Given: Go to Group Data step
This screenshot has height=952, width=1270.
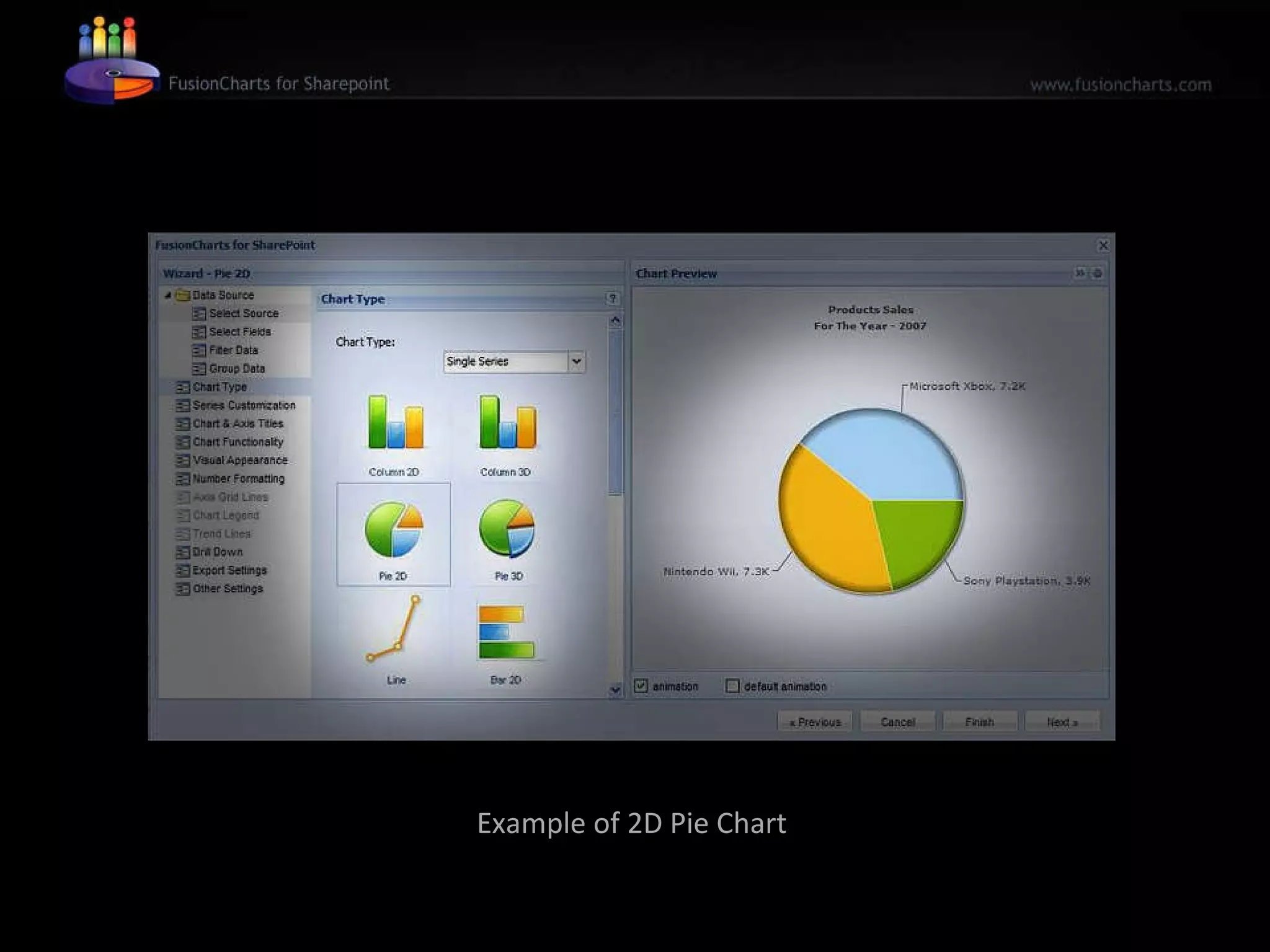Looking at the screenshot, I should click(229, 369).
